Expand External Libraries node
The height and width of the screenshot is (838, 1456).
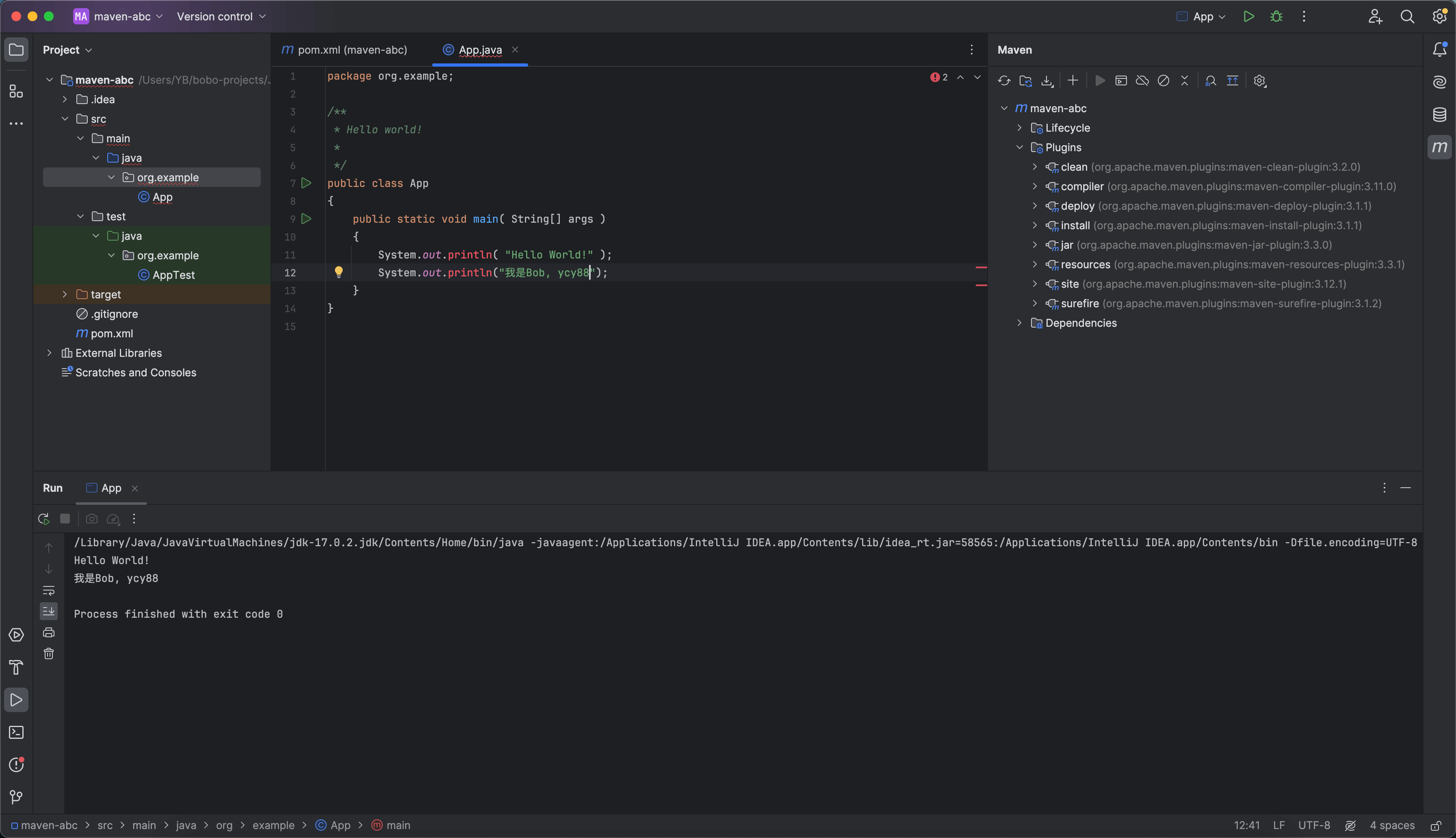point(50,353)
